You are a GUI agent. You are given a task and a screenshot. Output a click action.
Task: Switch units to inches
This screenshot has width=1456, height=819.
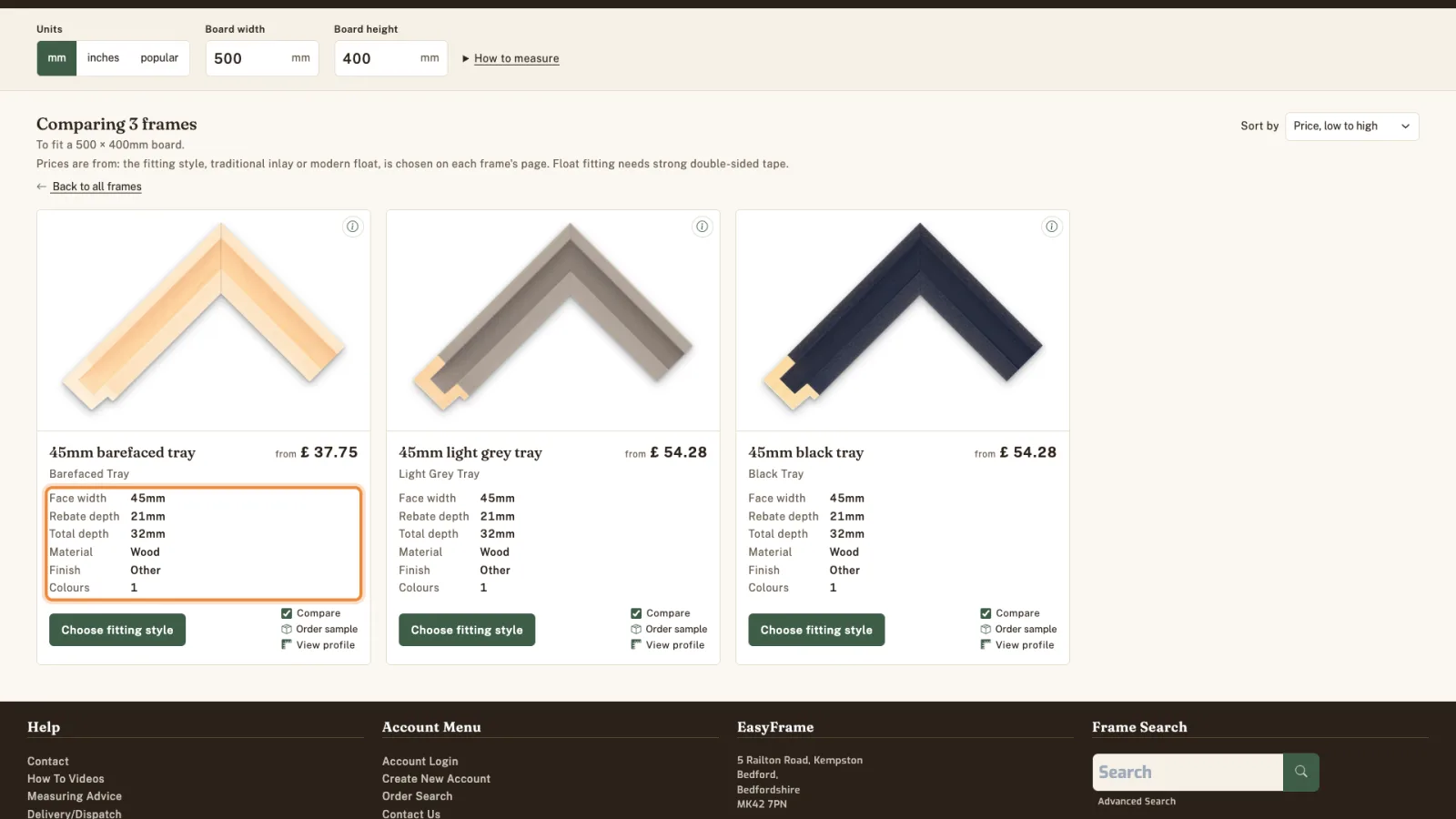point(103,58)
